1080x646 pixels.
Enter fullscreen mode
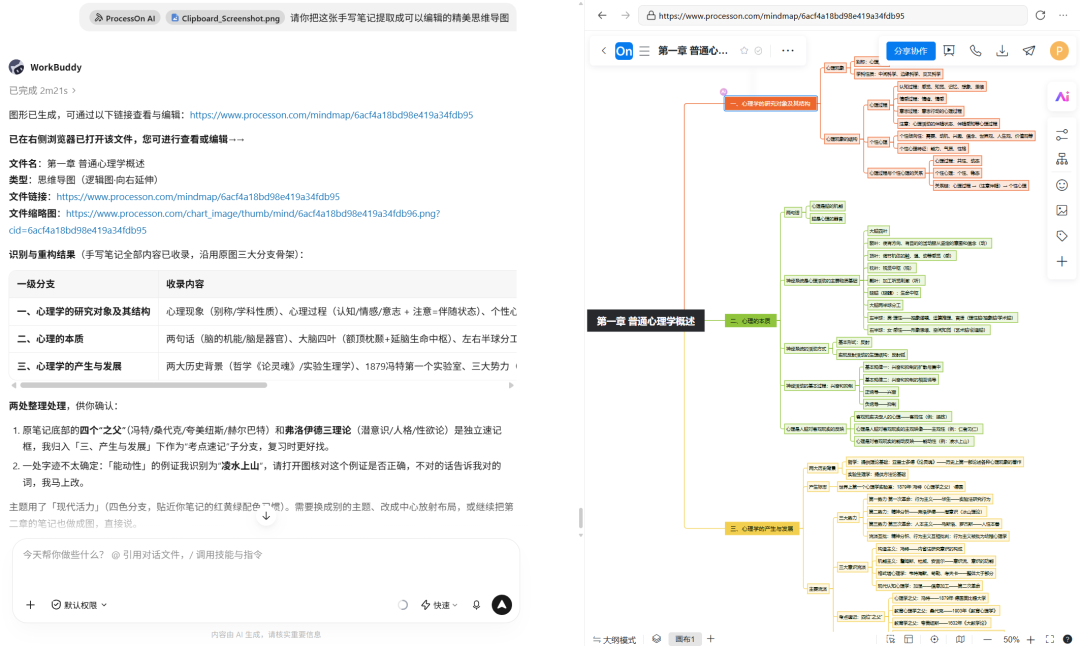1050,639
